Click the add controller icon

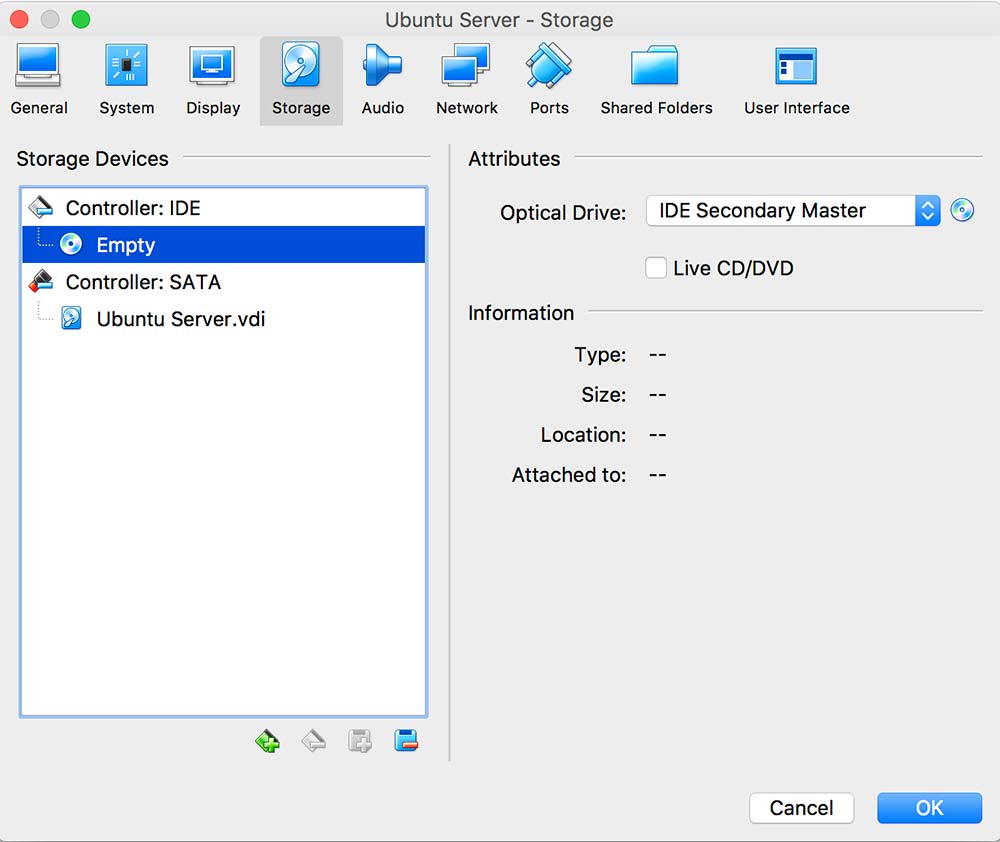click(x=267, y=741)
